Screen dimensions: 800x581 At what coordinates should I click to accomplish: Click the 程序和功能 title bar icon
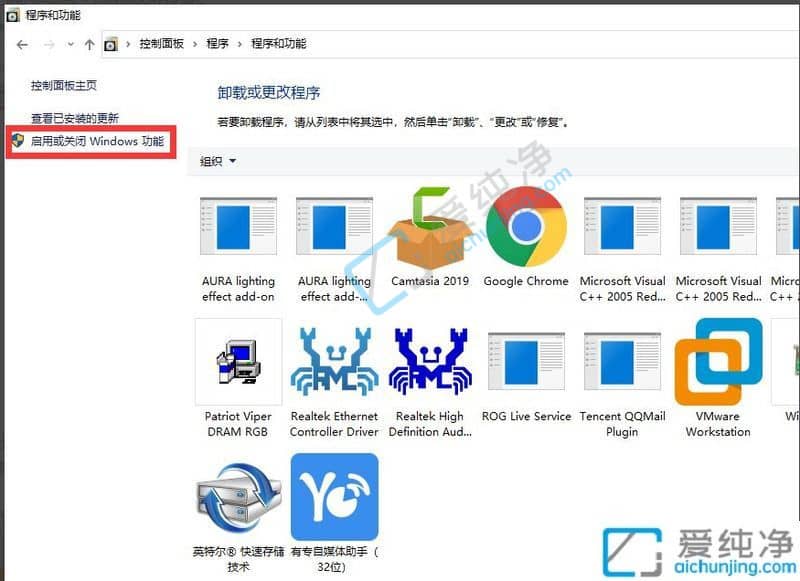coord(12,15)
